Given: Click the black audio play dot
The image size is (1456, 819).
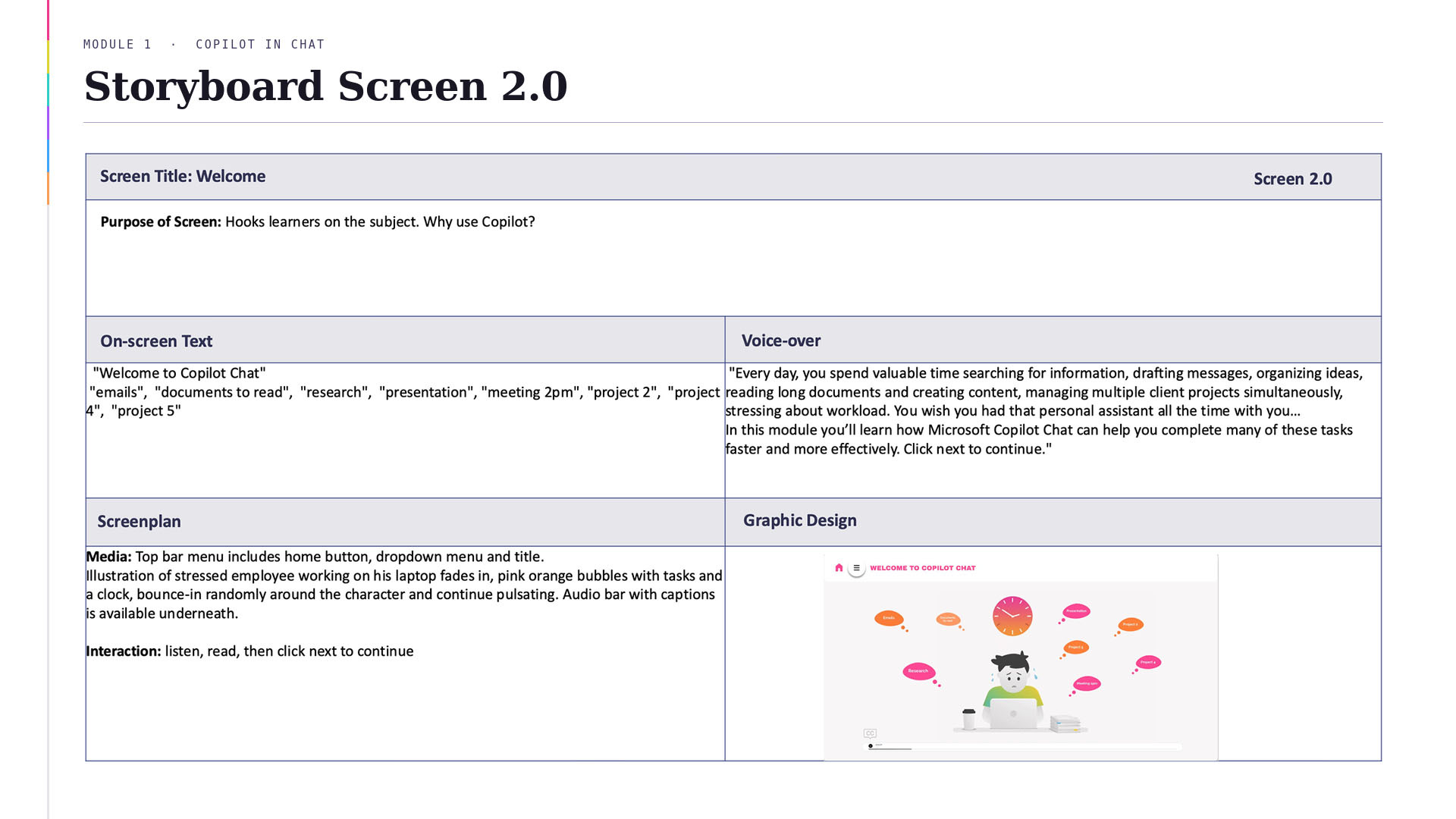Looking at the screenshot, I should (x=871, y=746).
